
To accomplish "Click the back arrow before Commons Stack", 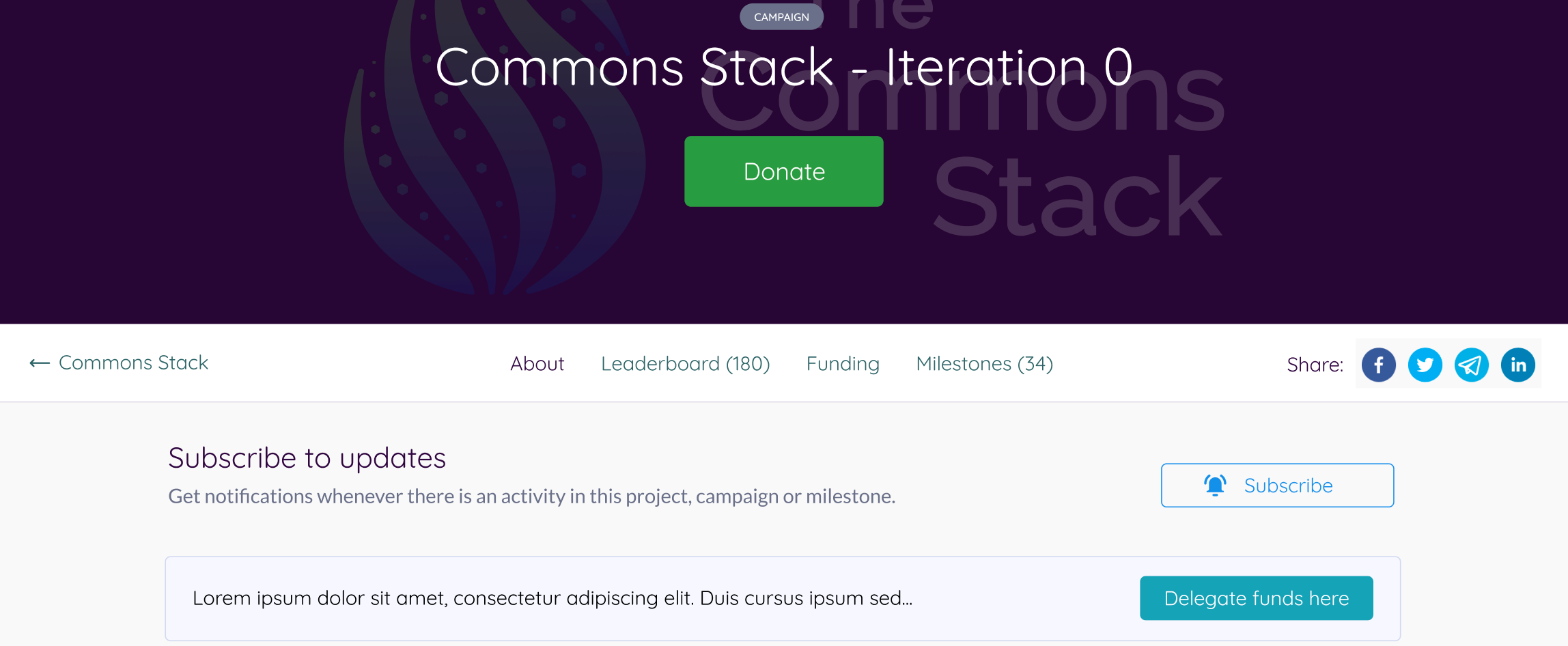I will pos(40,363).
